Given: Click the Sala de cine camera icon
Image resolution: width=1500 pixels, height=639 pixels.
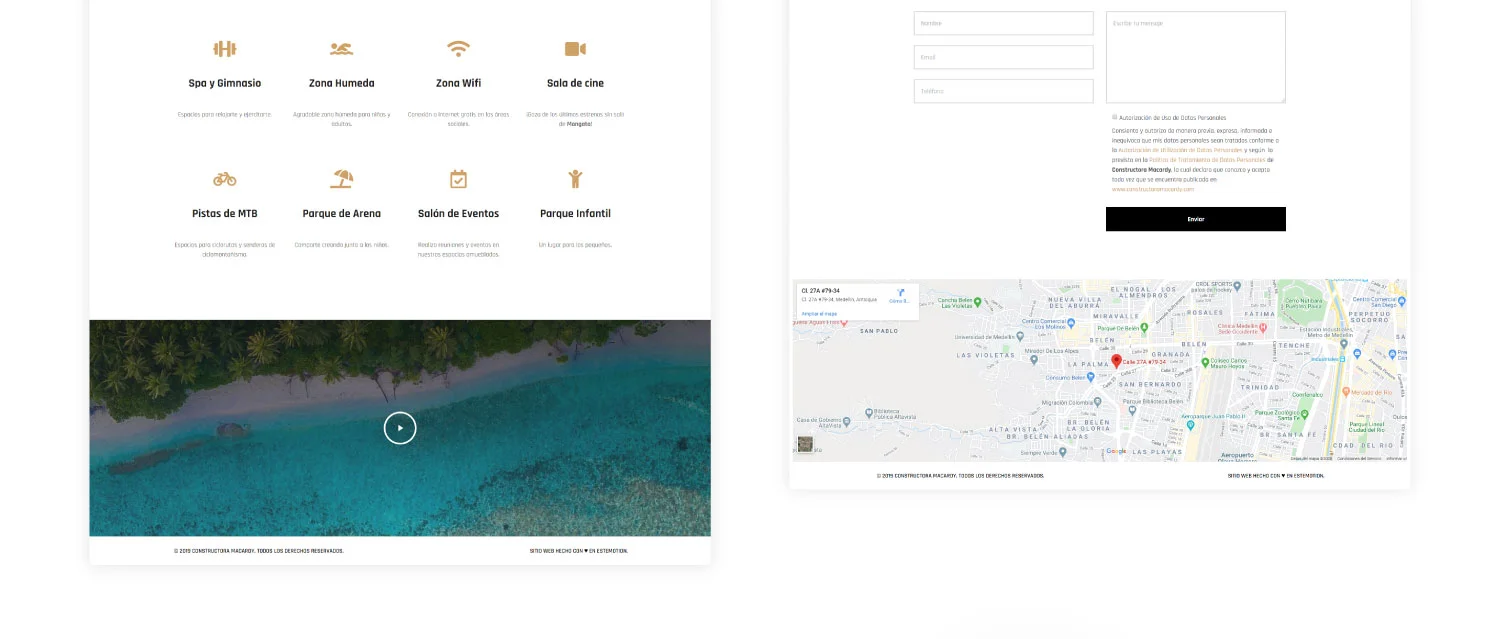Looking at the screenshot, I should coord(575,49).
